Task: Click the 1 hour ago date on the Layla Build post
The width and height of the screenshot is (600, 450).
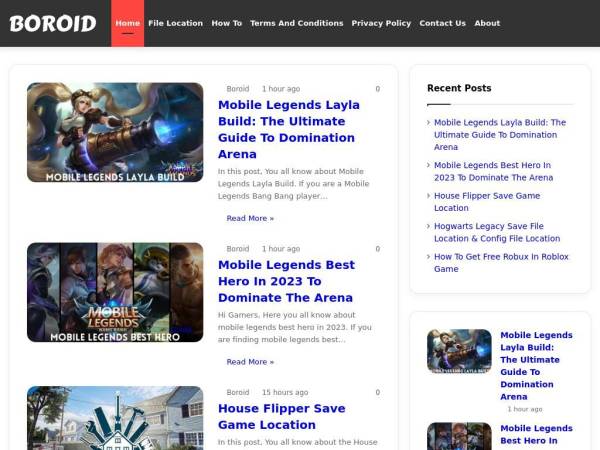Action: (x=281, y=89)
